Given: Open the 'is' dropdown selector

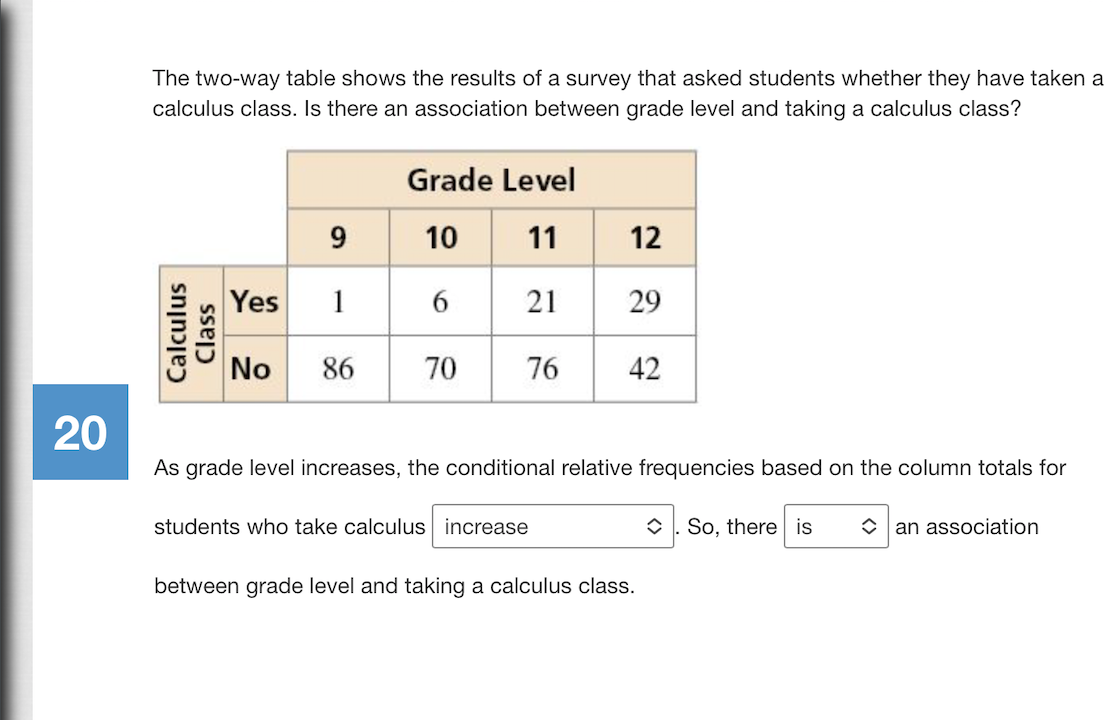Looking at the screenshot, I should click(x=836, y=526).
